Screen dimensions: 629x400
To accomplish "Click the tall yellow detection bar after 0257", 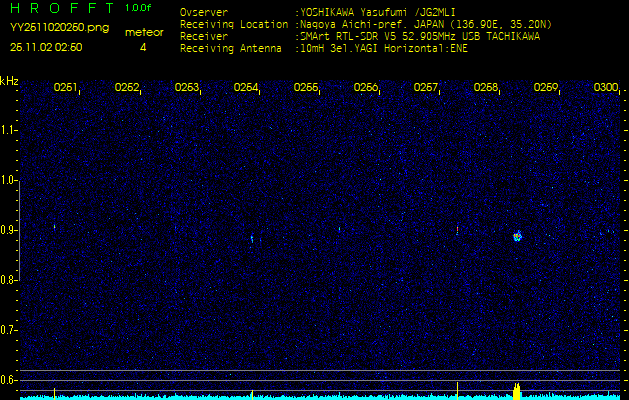I will click(457, 390).
